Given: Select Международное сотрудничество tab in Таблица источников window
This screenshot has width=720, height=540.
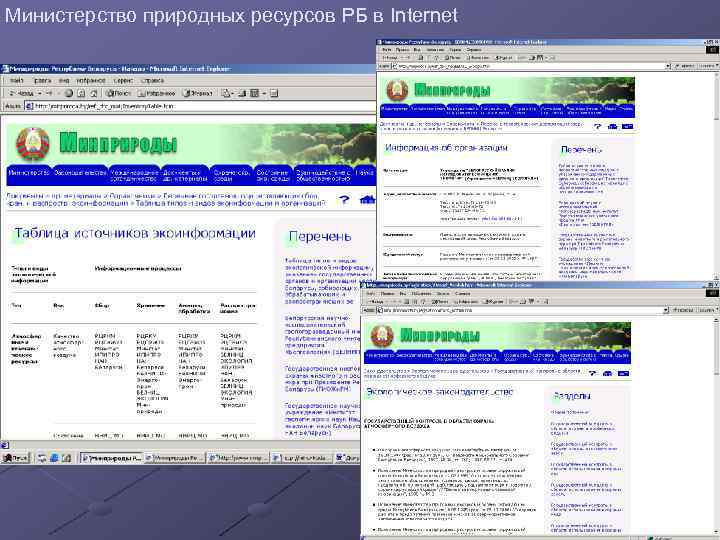Looking at the screenshot, I should click(x=135, y=175).
